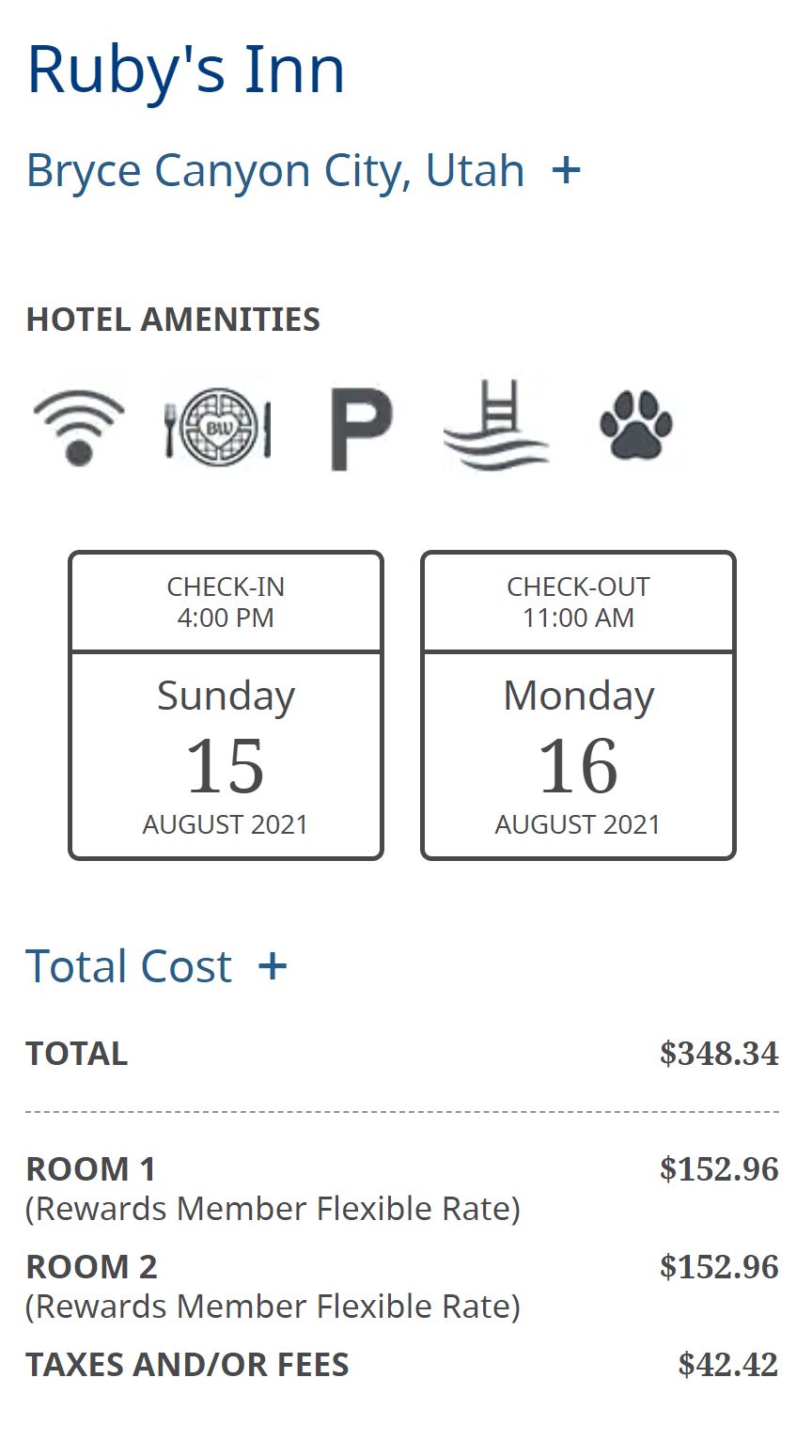This screenshot has width=812, height=1456.
Task: Open the Bryce Canyon City, Utah link
Action: [275, 171]
